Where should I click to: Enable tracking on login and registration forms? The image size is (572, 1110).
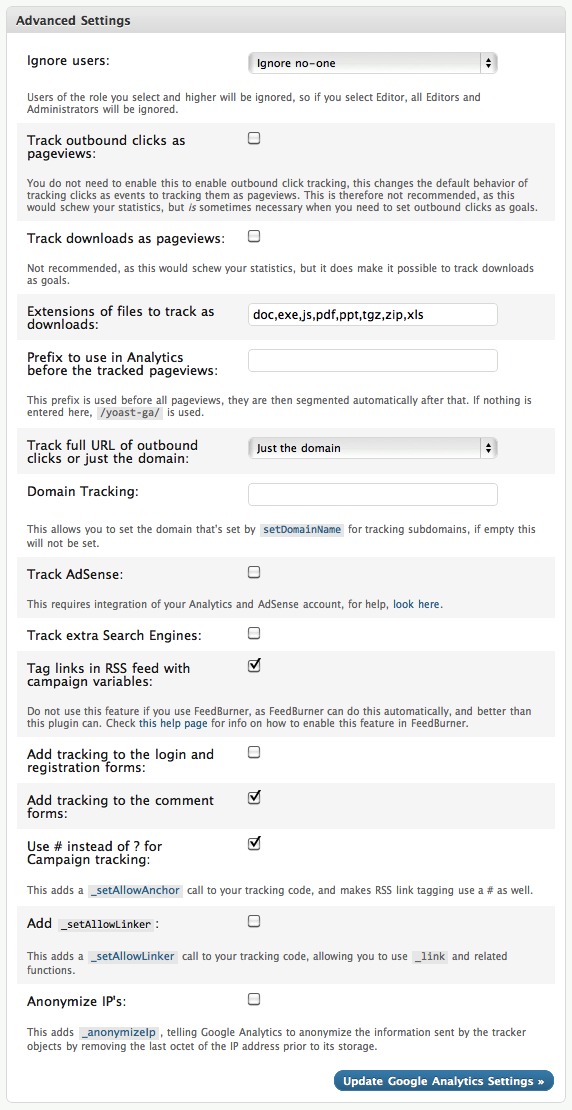[254, 752]
